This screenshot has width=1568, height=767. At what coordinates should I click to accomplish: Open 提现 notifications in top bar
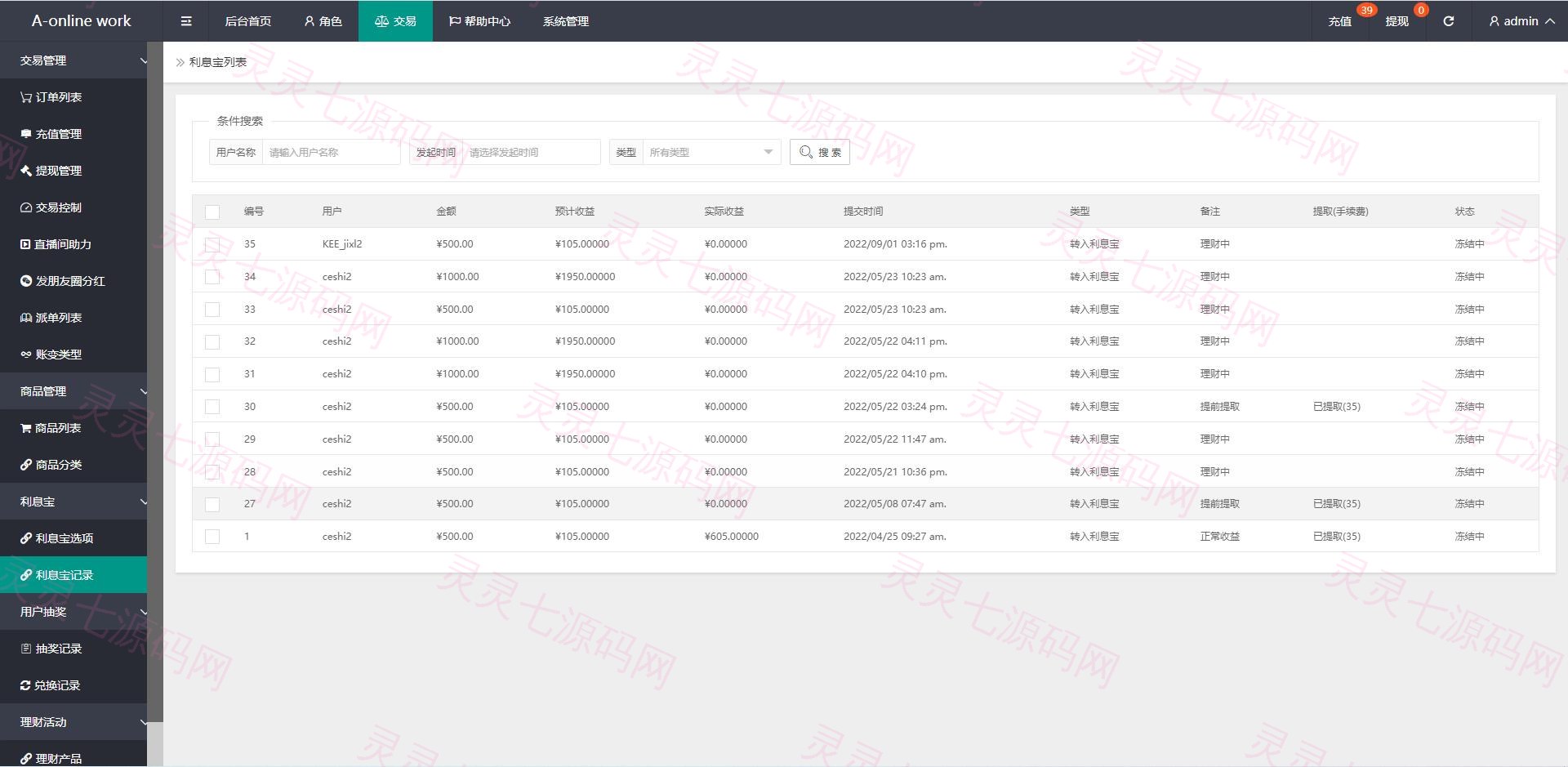coord(1397,21)
